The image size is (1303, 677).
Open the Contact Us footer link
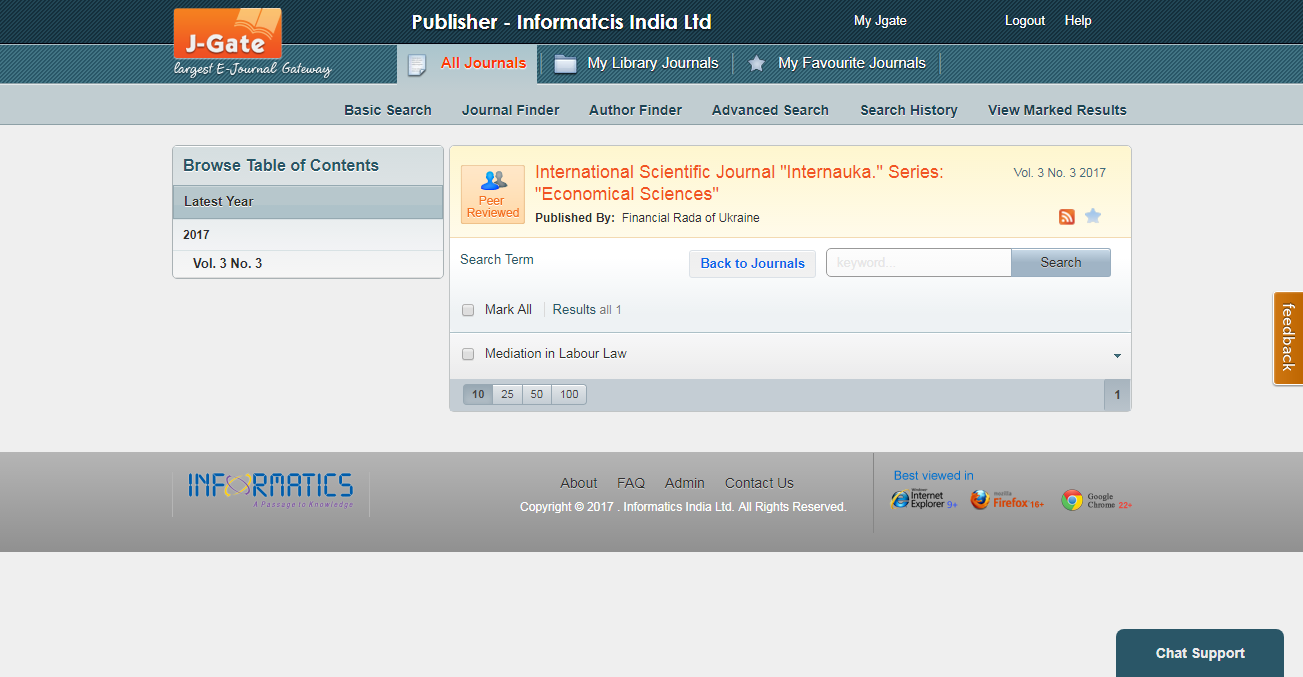coord(759,483)
